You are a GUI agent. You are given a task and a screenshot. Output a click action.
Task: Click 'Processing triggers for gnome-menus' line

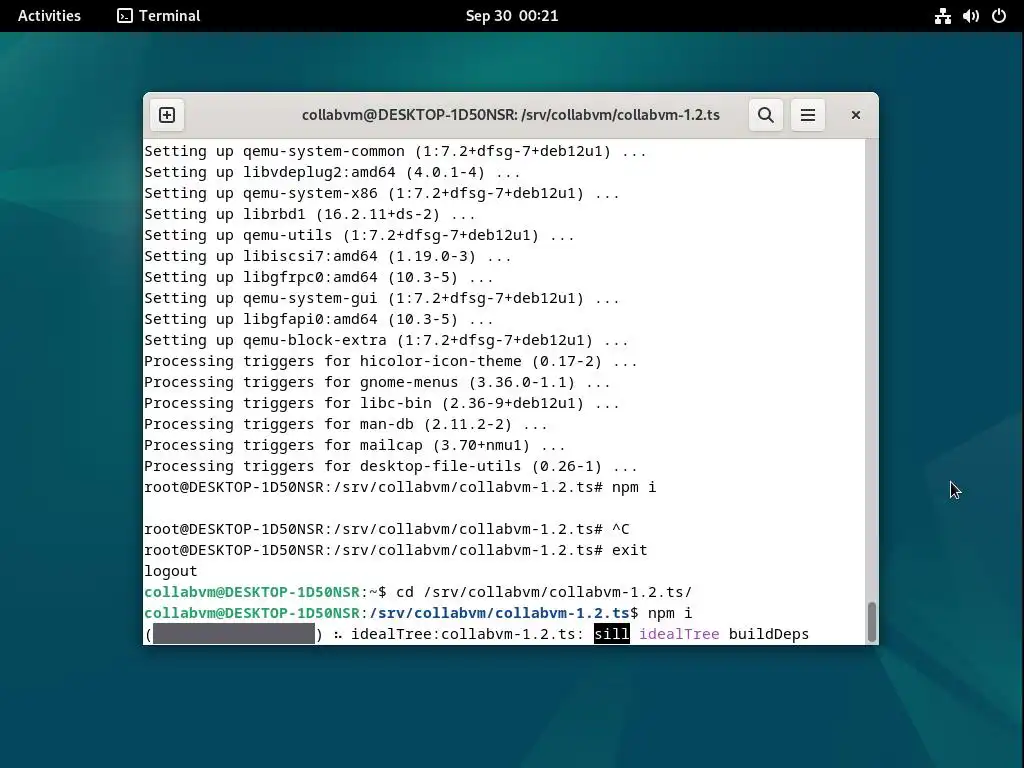pos(377,381)
